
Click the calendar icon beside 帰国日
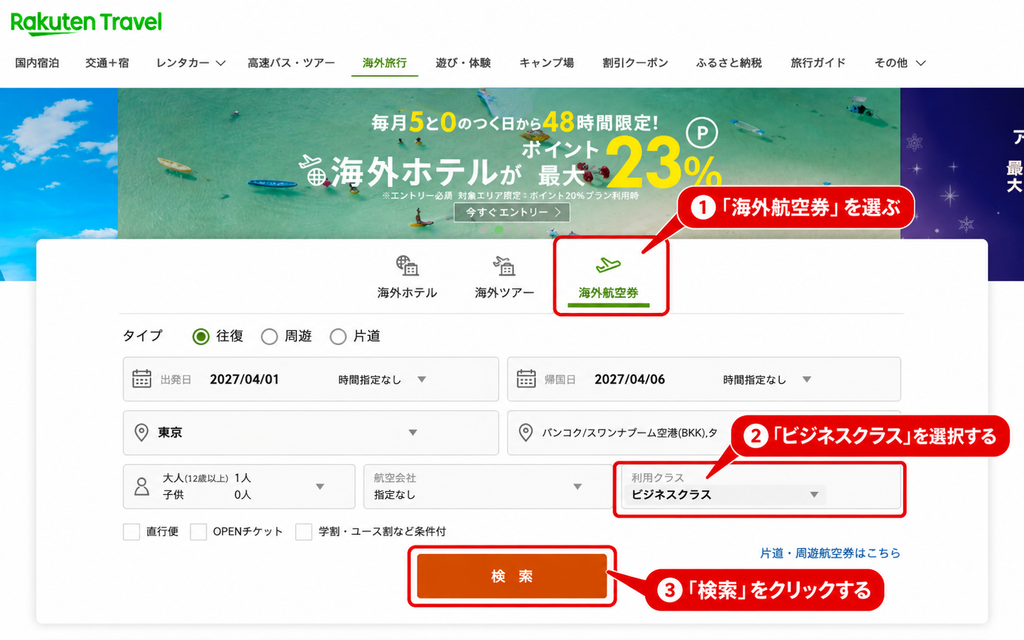[x=526, y=379]
